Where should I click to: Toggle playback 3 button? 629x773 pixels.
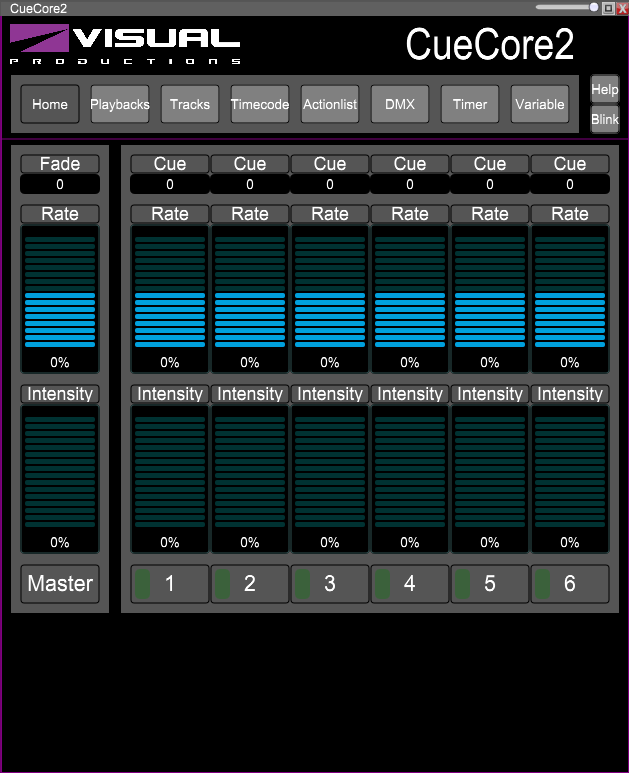[330, 584]
